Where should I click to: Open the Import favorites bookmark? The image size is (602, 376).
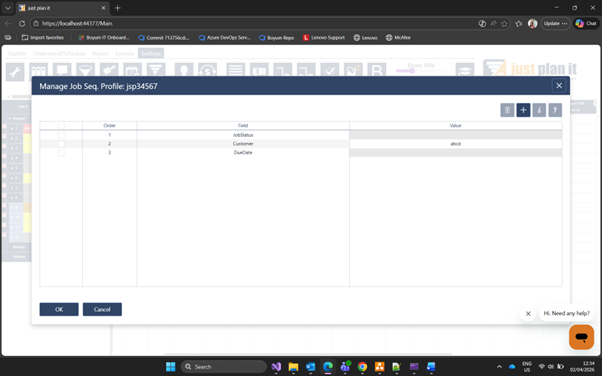pos(43,38)
